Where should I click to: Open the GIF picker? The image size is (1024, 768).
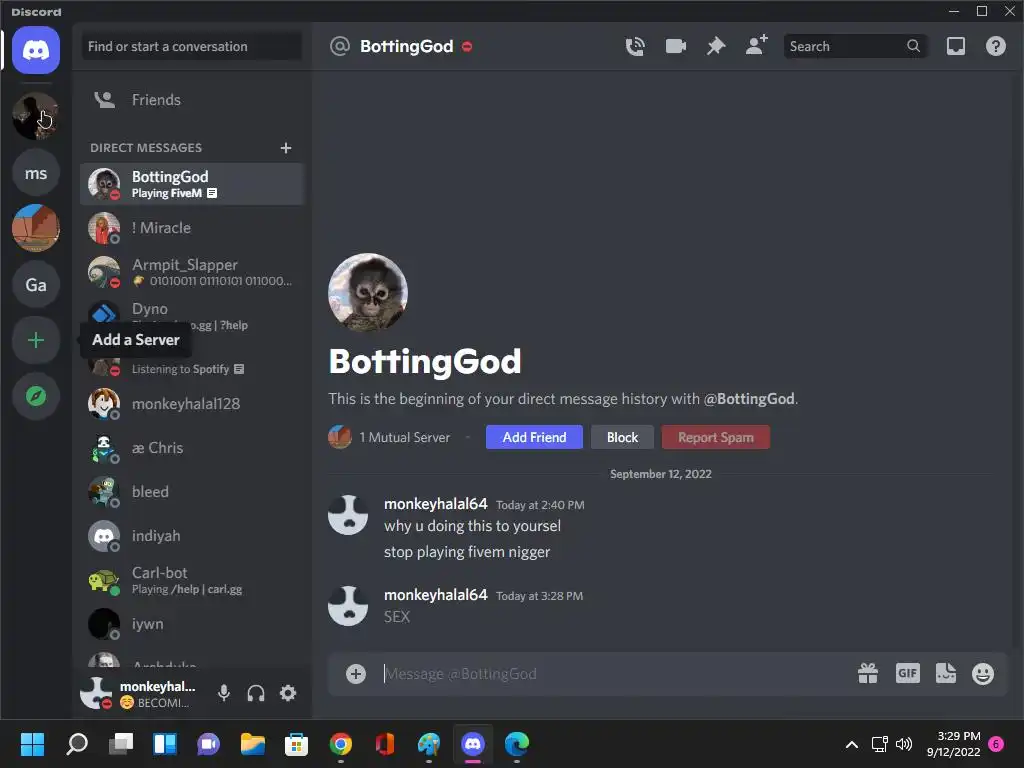click(x=907, y=673)
